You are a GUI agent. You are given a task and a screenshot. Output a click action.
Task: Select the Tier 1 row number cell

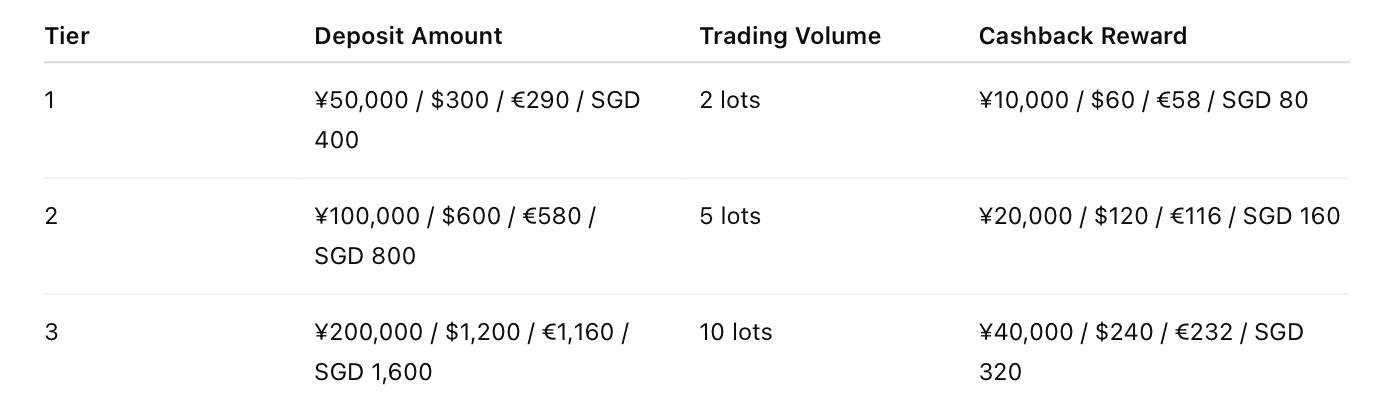50,100
